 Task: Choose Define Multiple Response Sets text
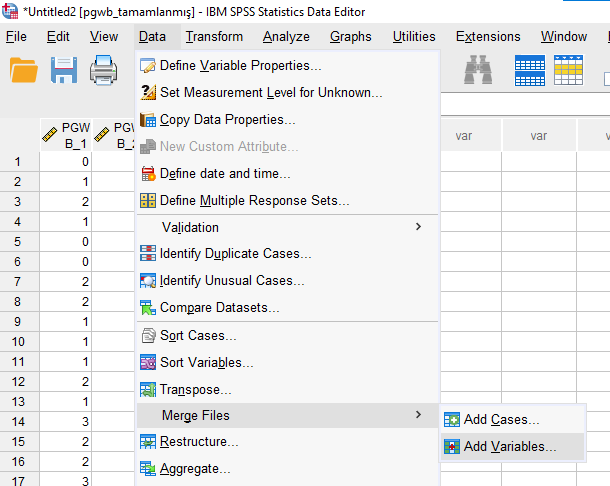[254, 201]
